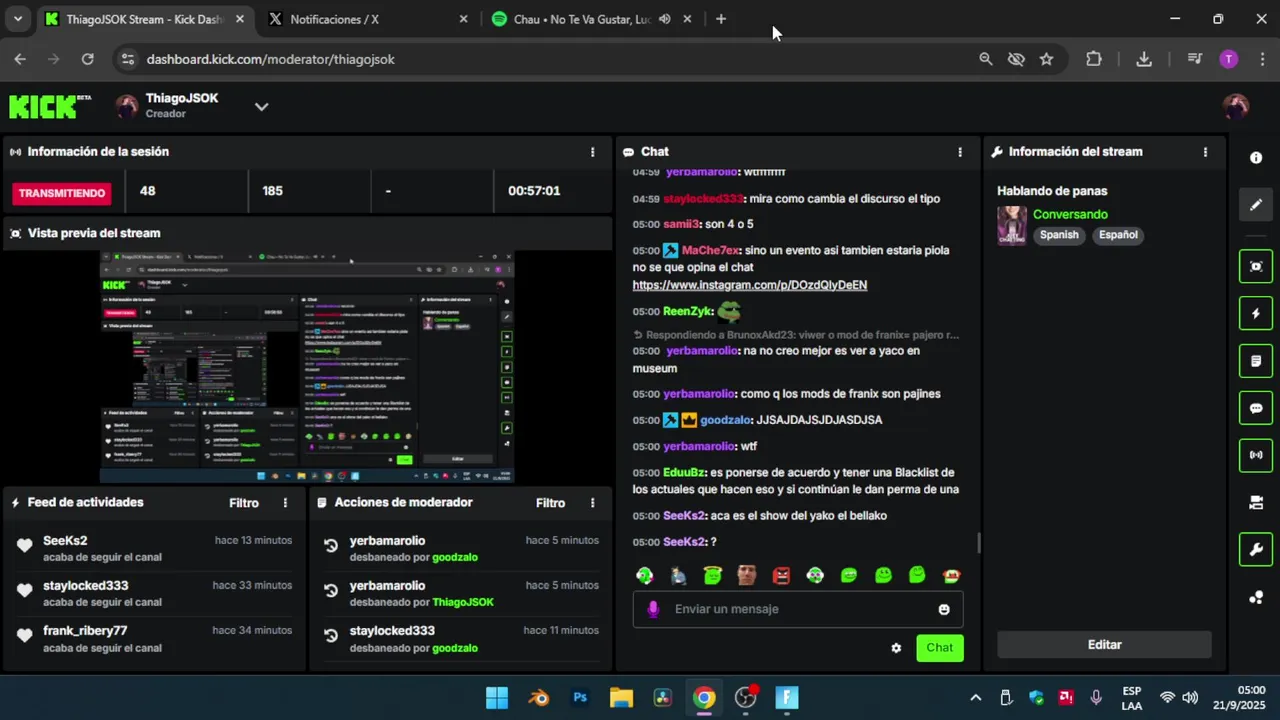Insert the laughing green blob emote
1280x720 pixels.
pos(849,575)
